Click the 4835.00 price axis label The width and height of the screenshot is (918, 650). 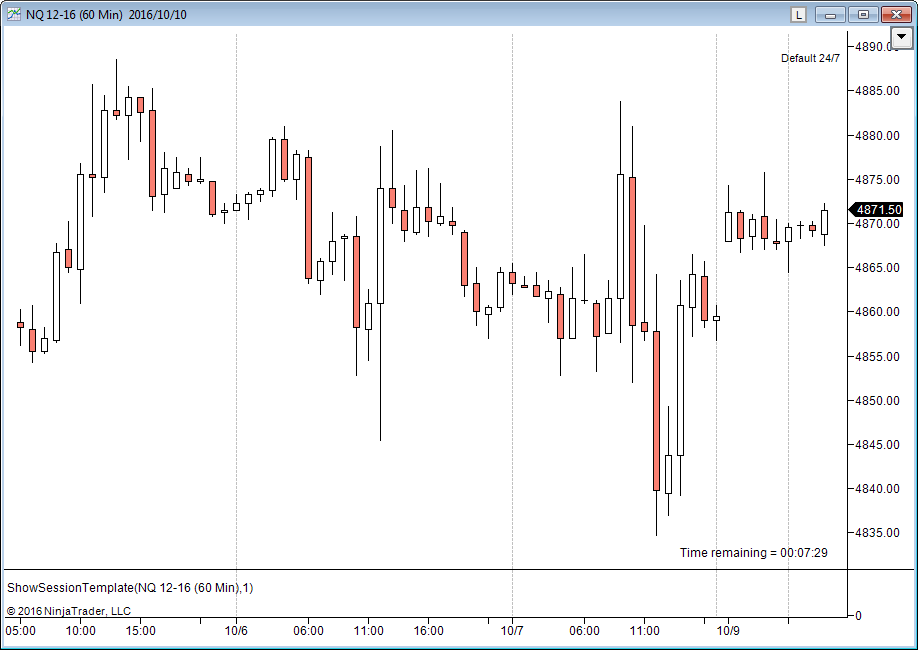(877, 533)
